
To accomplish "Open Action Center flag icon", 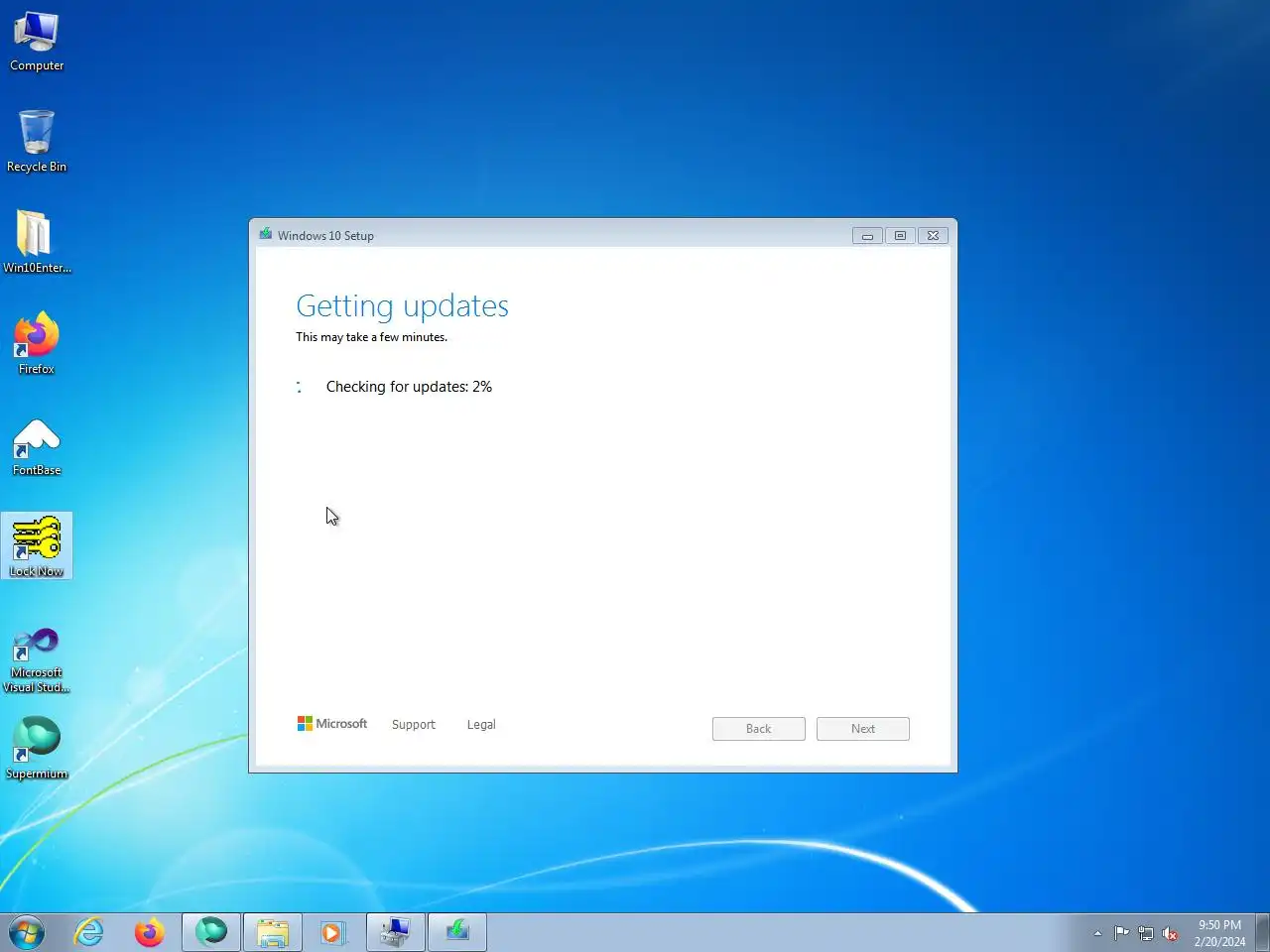I will point(1121,933).
